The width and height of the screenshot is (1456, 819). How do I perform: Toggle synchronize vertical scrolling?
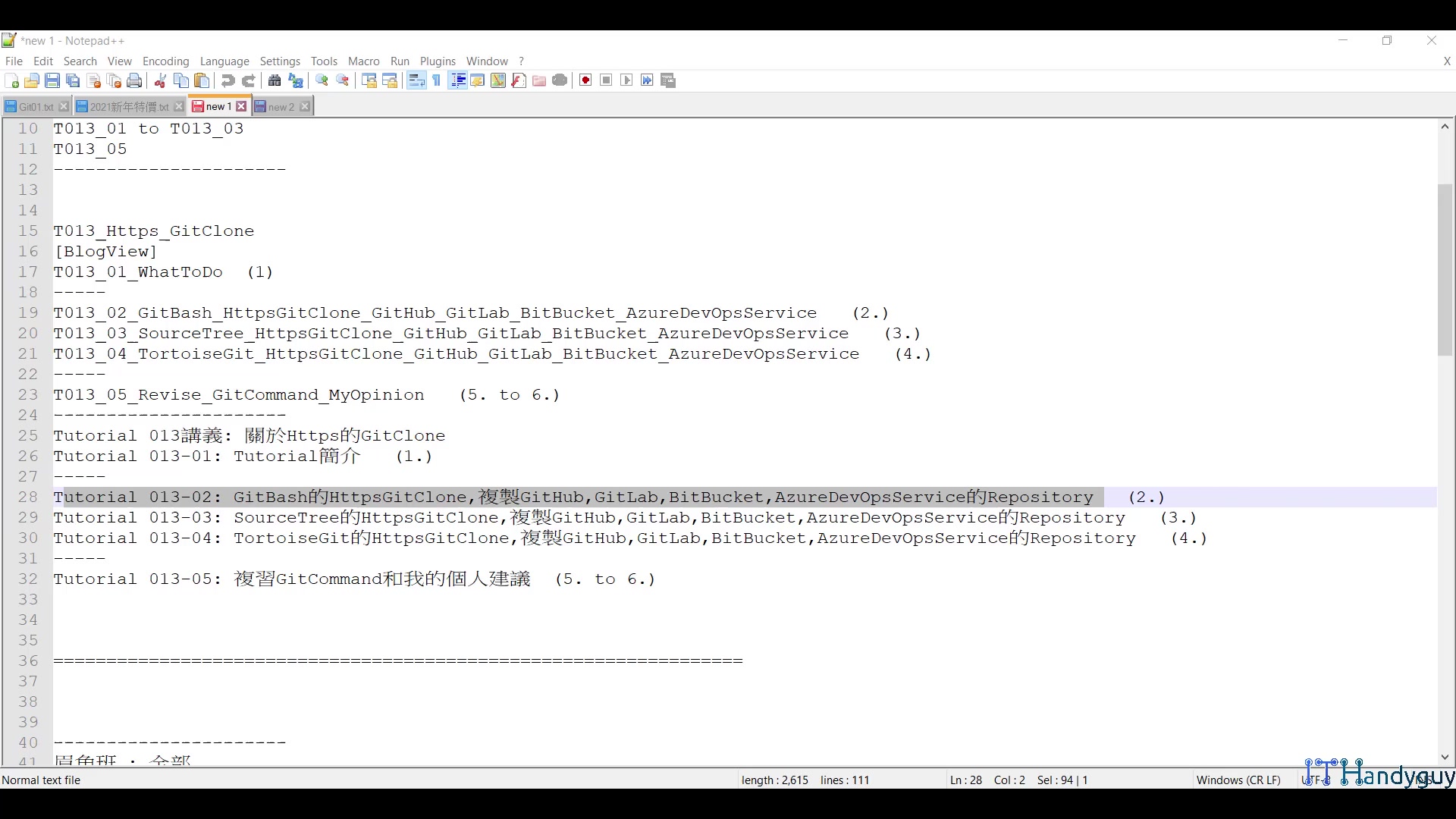click(369, 80)
